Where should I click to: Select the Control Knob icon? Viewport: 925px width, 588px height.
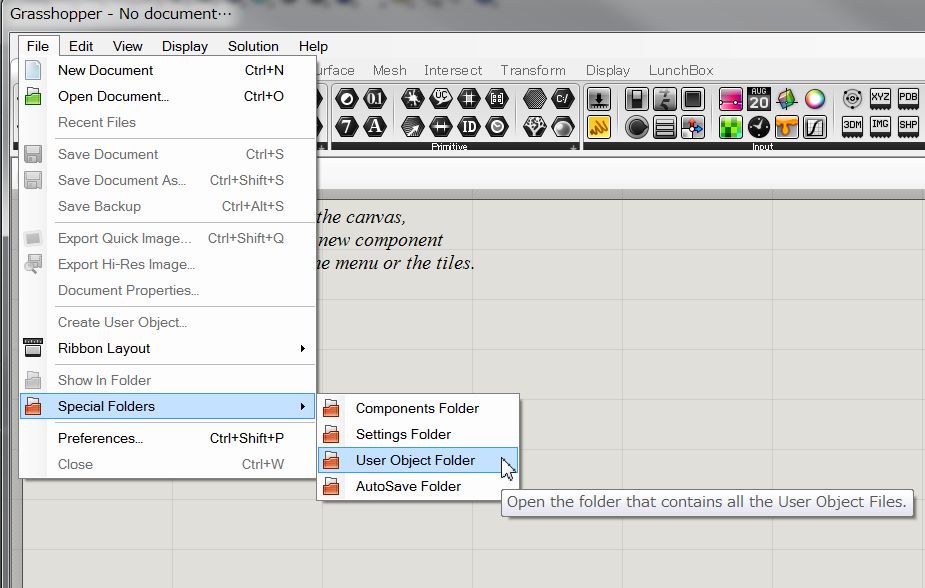coord(637,127)
